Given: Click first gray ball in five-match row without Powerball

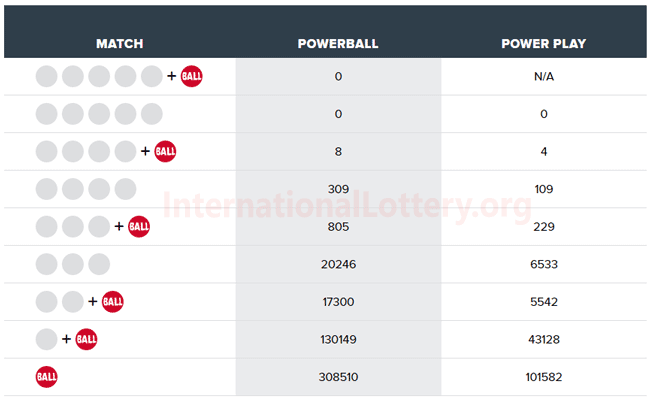Looking at the screenshot, I should tap(46, 114).
